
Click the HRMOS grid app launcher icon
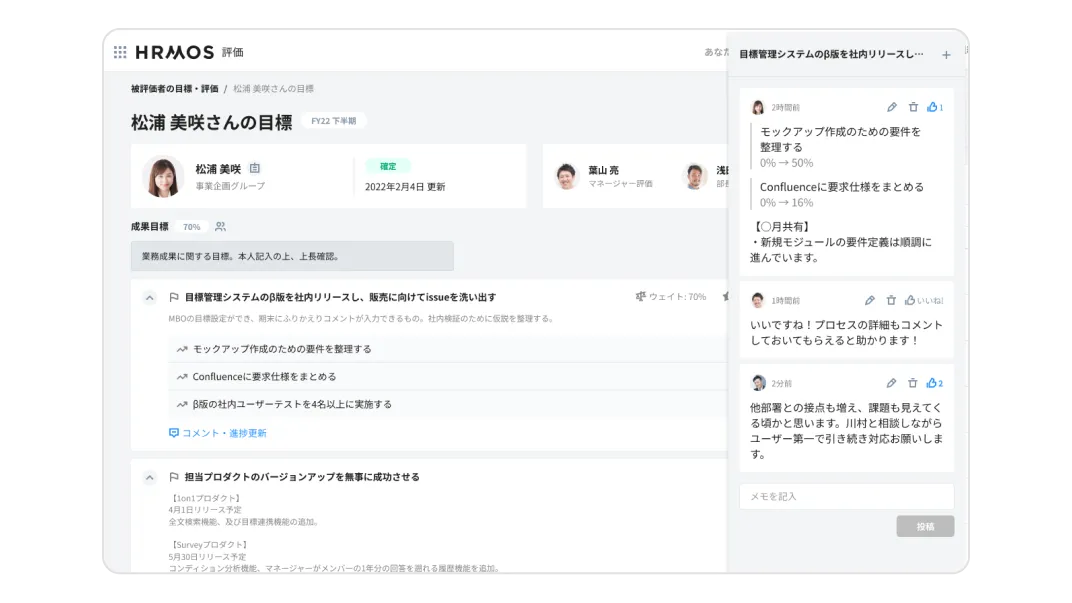coord(120,52)
